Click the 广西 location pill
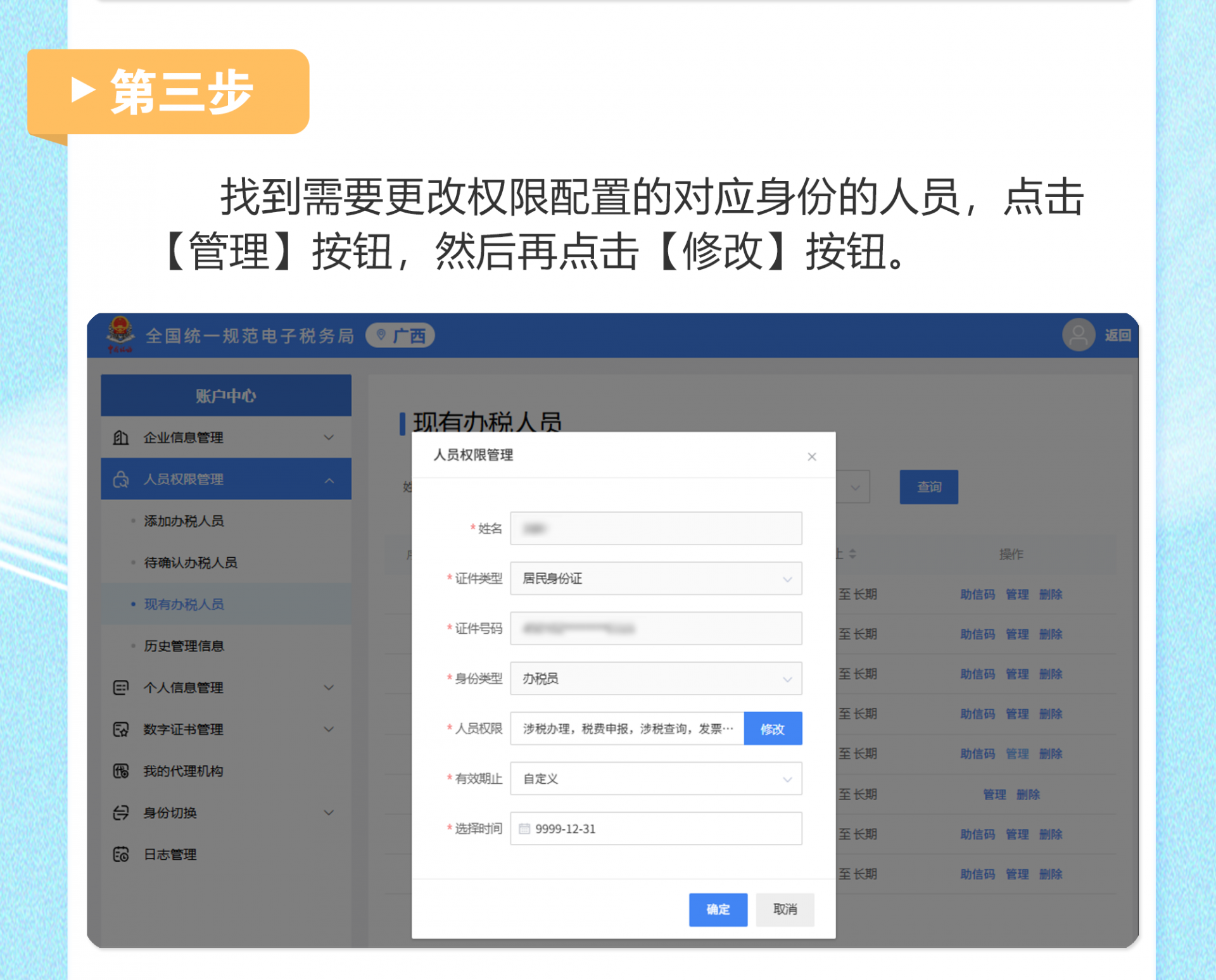The width and height of the screenshot is (1216, 980). 400,335
